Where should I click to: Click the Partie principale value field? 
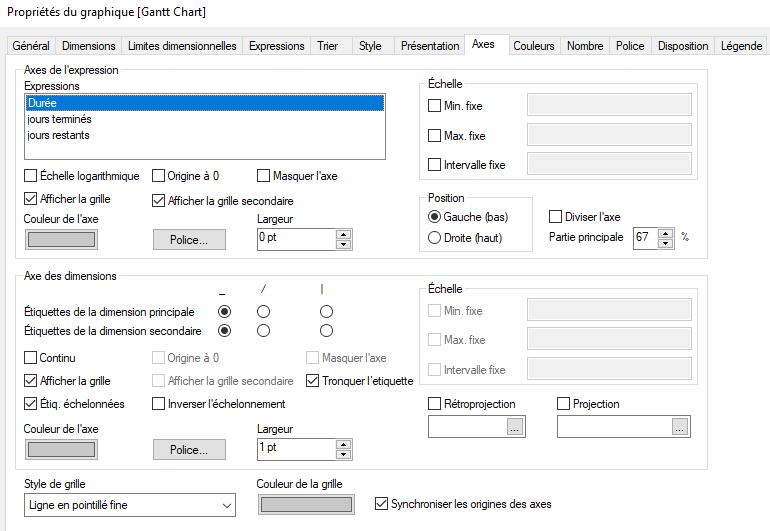(x=645, y=238)
